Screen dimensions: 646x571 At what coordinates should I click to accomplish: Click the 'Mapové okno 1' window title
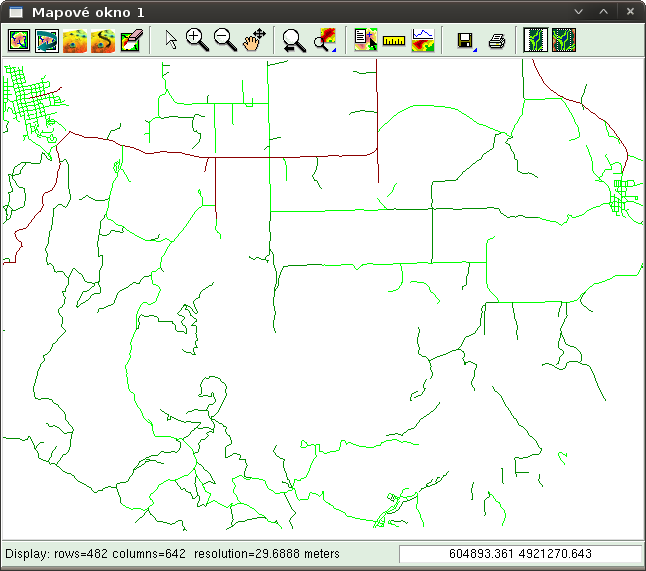[x=88, y=12]
